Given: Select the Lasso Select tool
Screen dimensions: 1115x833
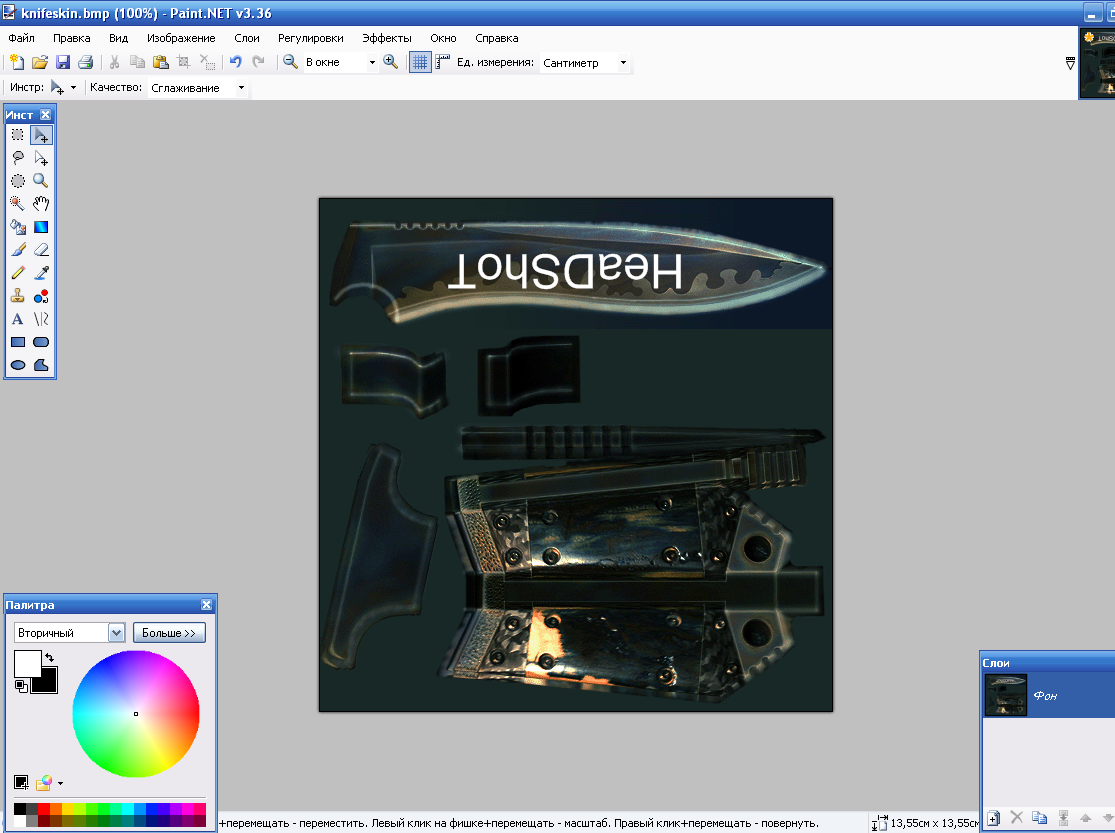Looking at the screenshot, I should coord(18,158).
